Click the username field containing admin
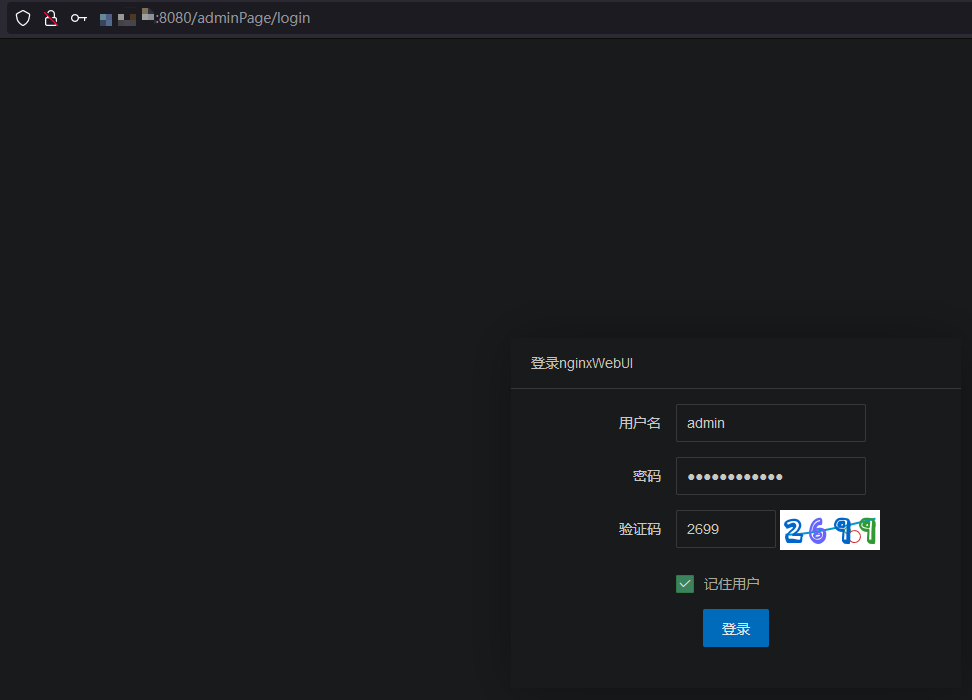This screenshot has height=700, width=972. 771,423
